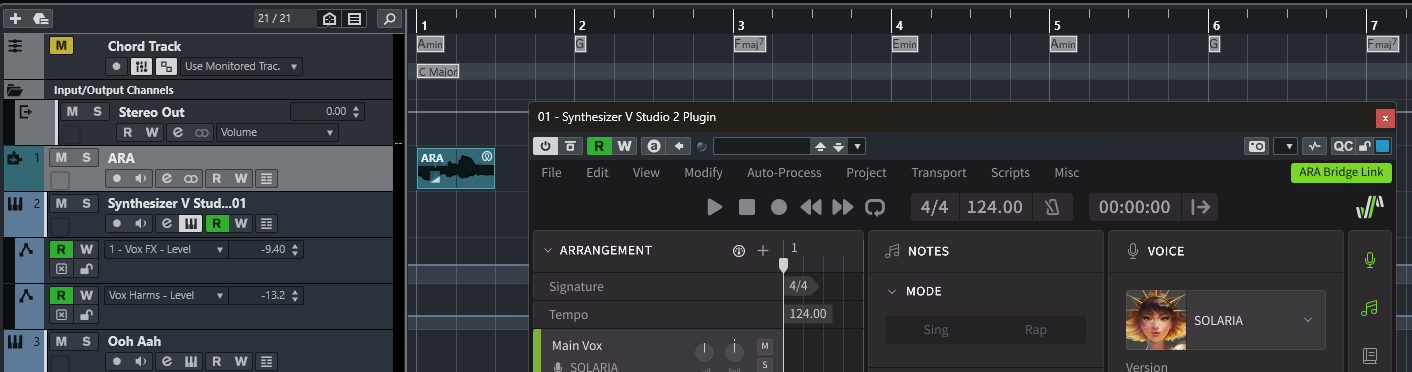Toggle monitor speaker icon on ARA track
The image size is (1412, 372).
141,179
